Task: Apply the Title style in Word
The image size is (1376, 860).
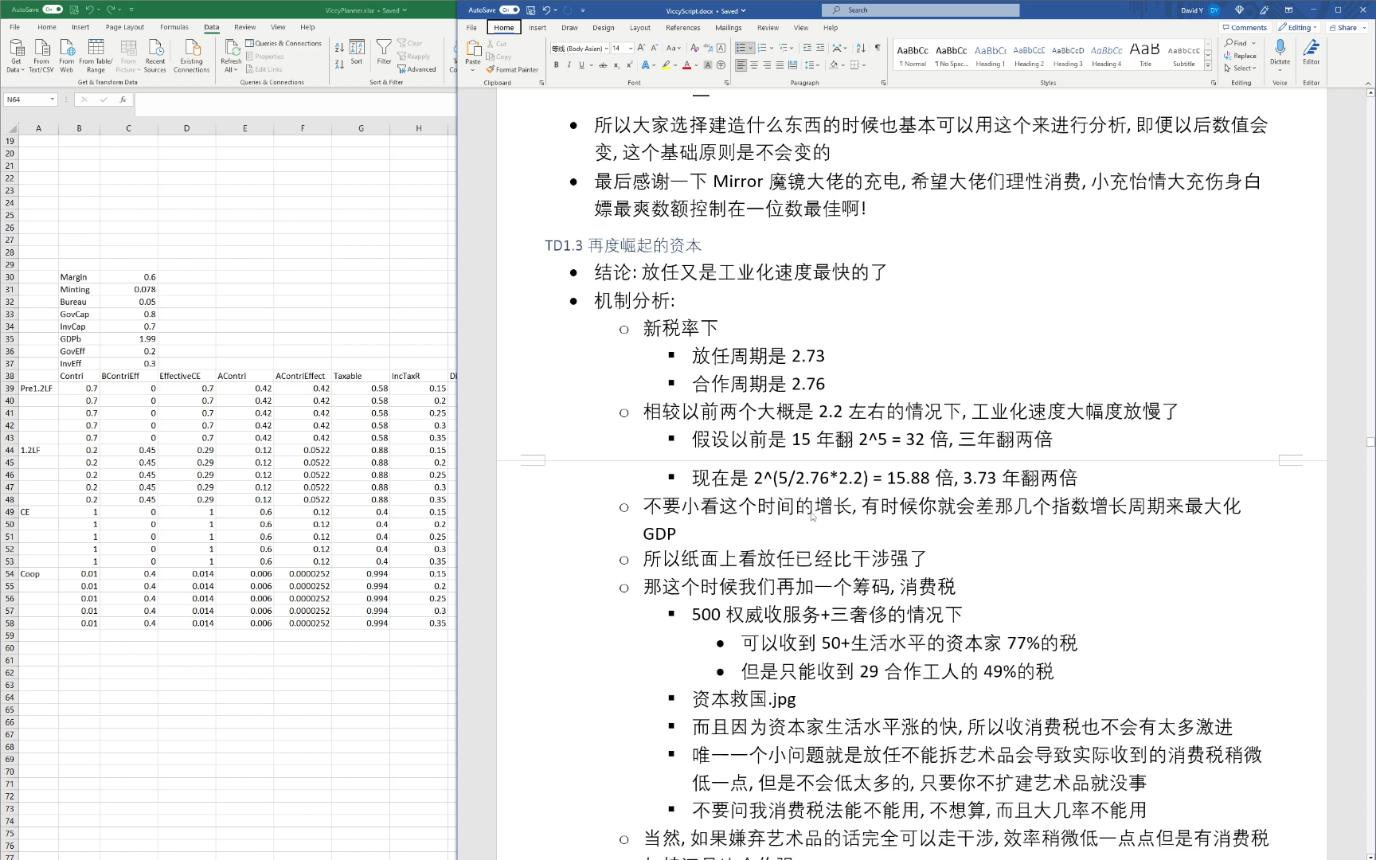Action: [1145, 55]
